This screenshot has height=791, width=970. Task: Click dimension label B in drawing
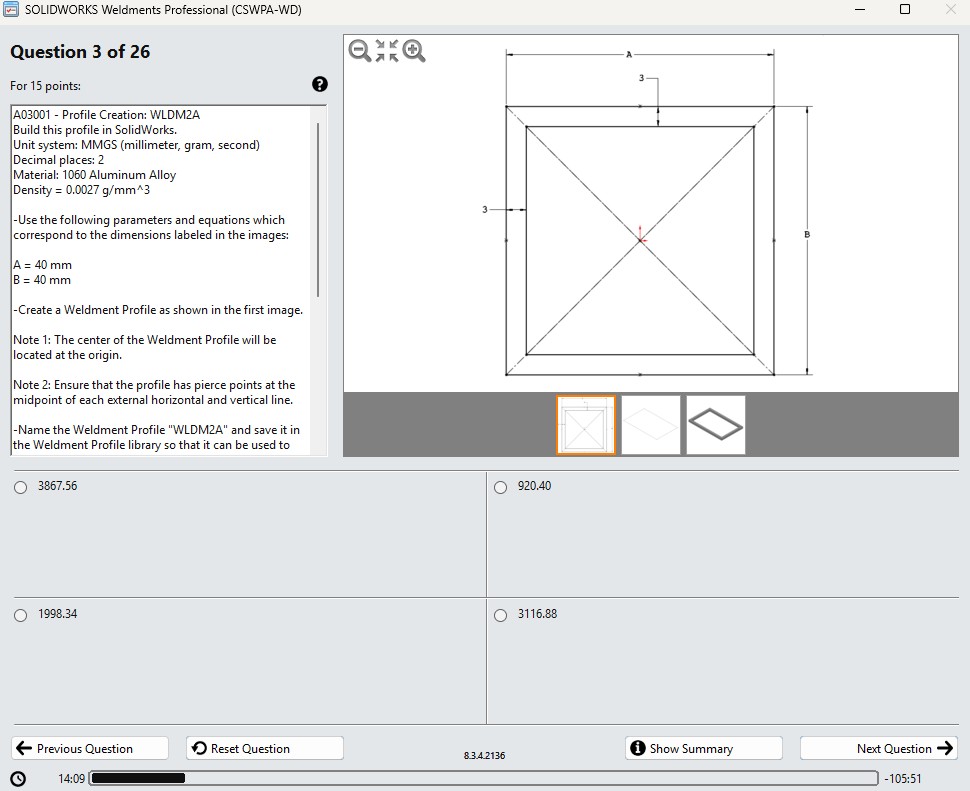tap(807, 234)
